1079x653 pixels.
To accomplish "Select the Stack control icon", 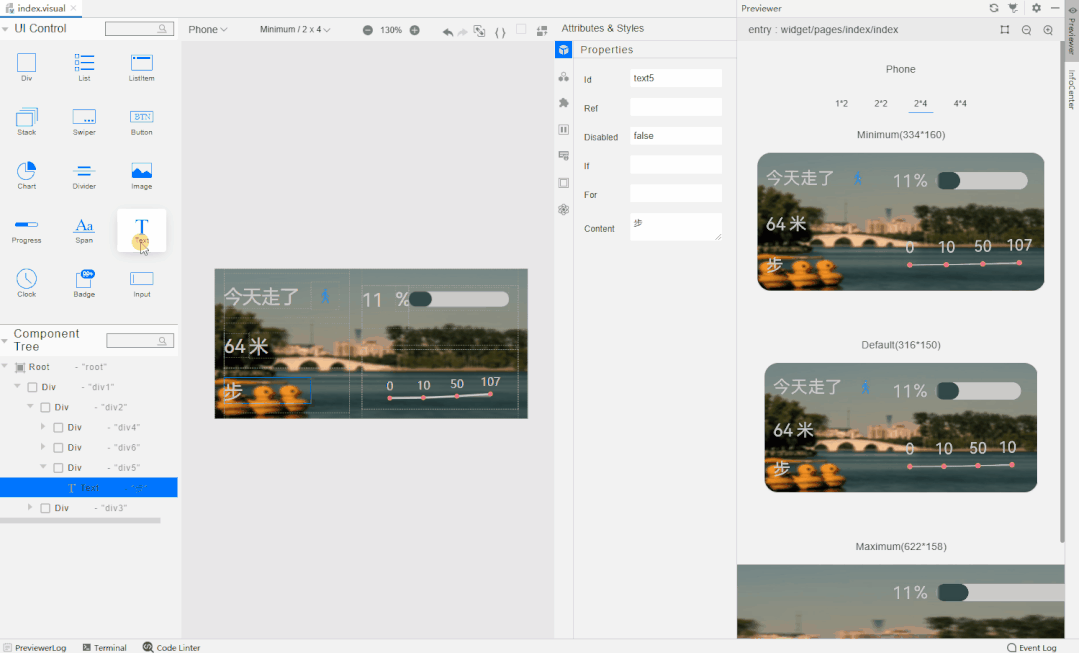I will pos(26,117).
